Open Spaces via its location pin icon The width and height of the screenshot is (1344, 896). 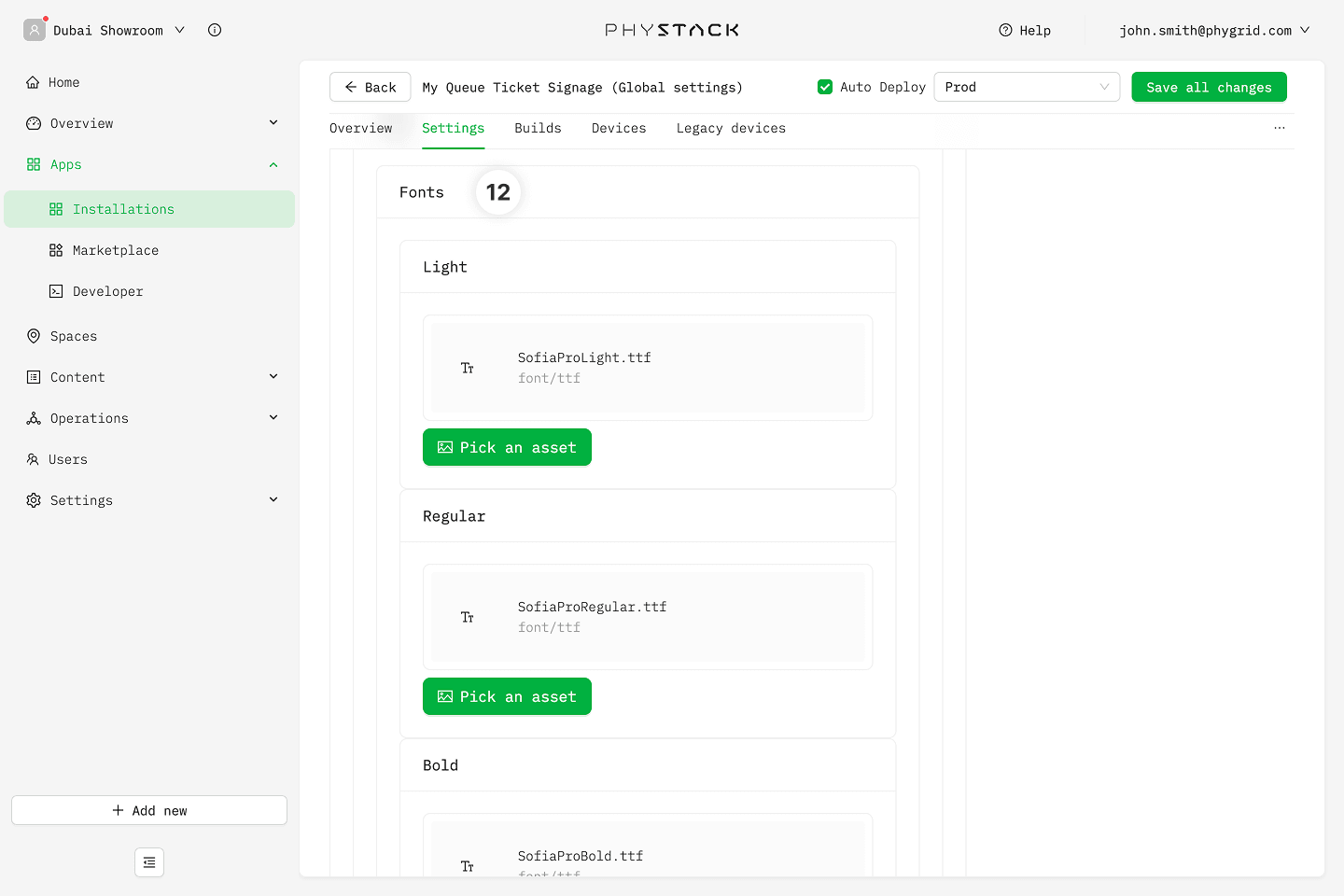point(34,336)
